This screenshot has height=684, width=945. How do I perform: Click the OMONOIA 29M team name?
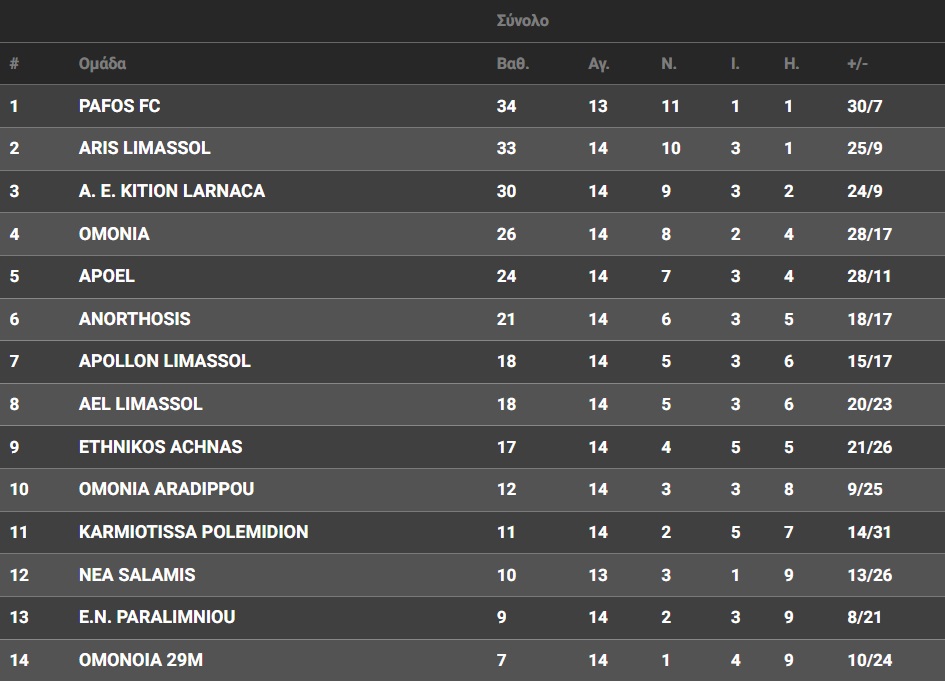[x=140, y=660]
